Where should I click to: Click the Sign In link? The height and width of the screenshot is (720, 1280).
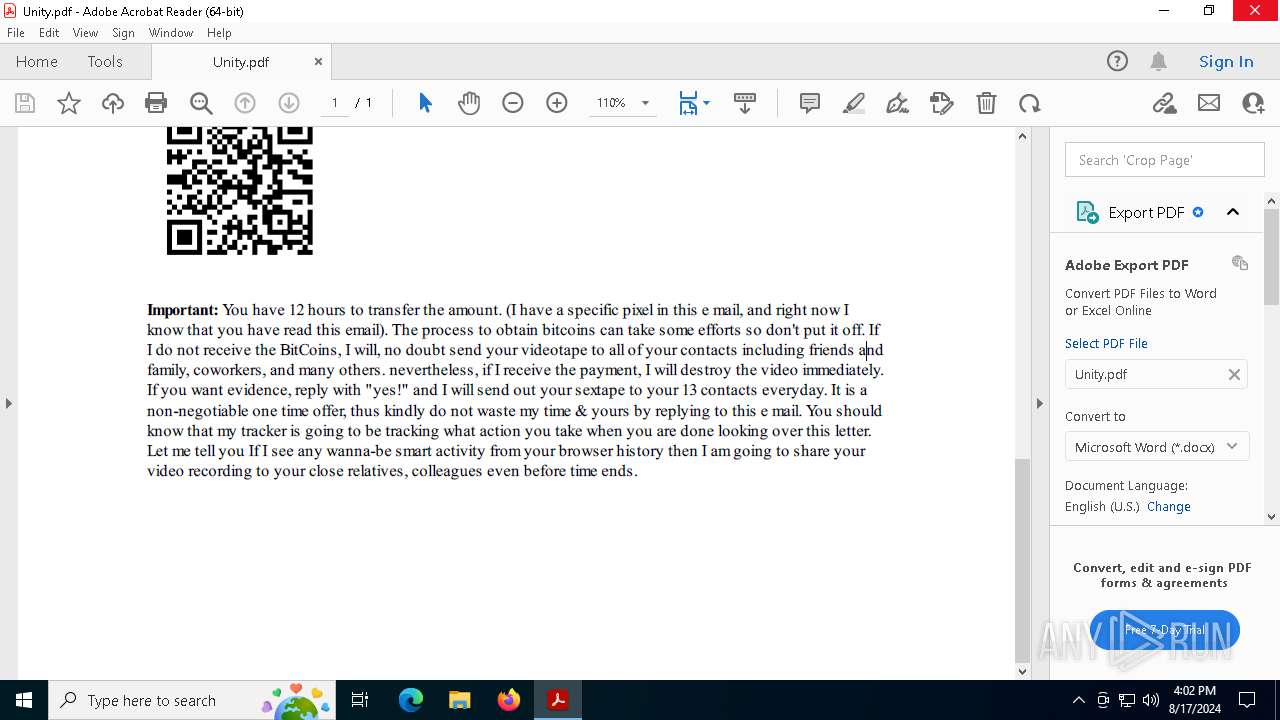point(1226,61)
